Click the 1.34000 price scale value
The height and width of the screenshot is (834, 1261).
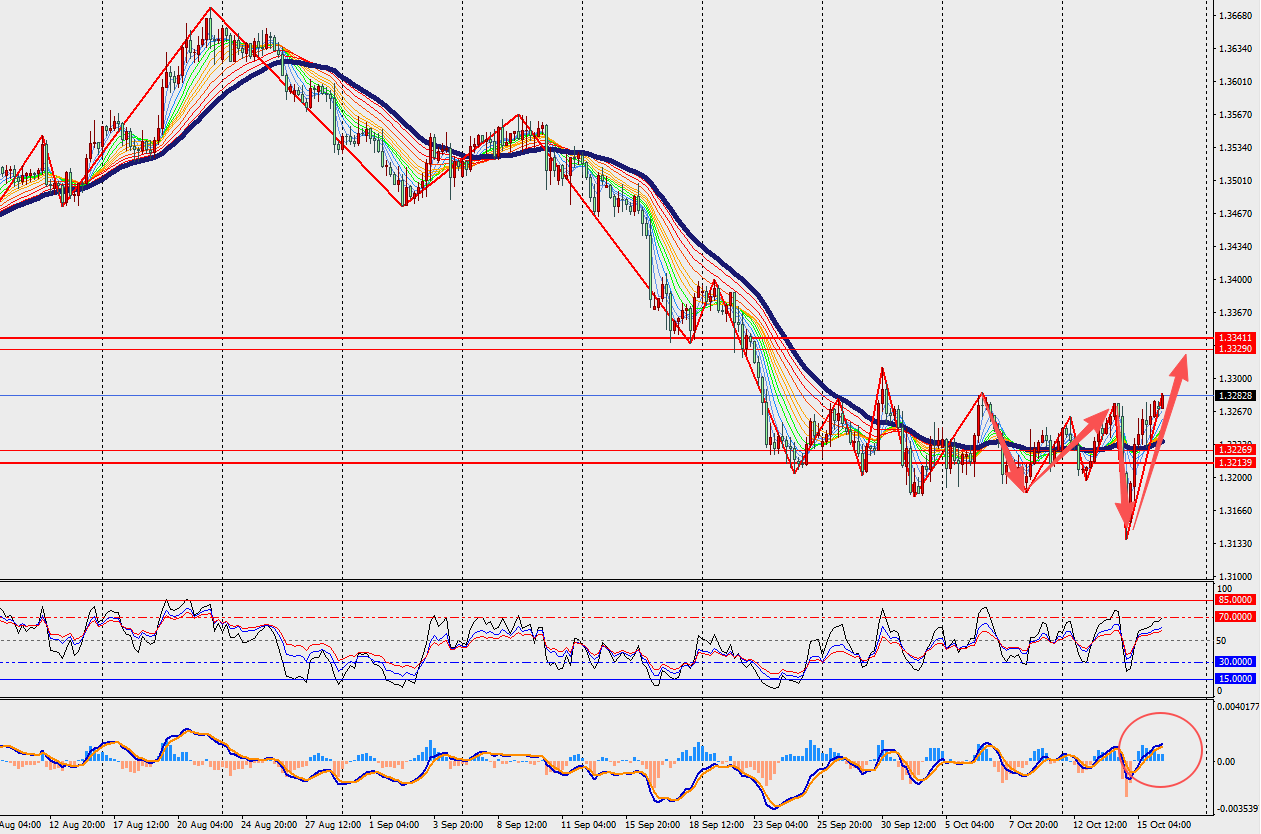1236,280
